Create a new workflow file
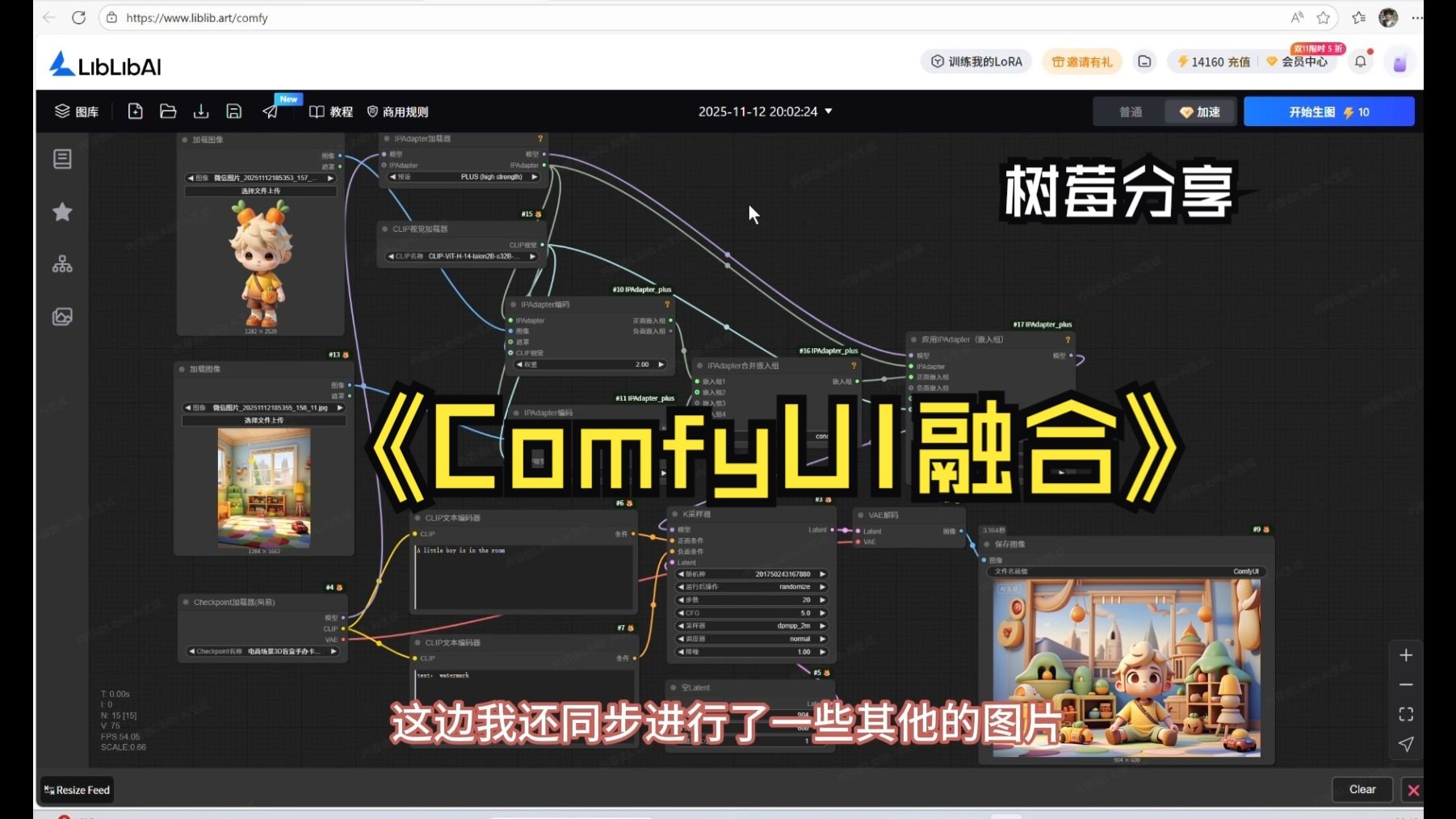 click(136, 111)
